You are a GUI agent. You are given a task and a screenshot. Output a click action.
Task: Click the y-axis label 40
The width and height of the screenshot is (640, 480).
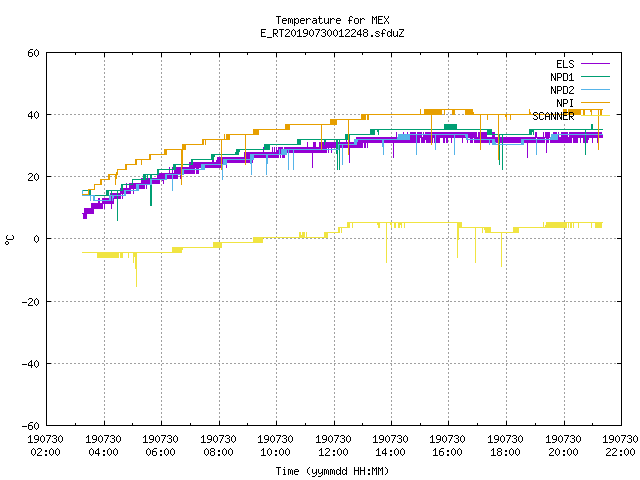tap(33, 115)
